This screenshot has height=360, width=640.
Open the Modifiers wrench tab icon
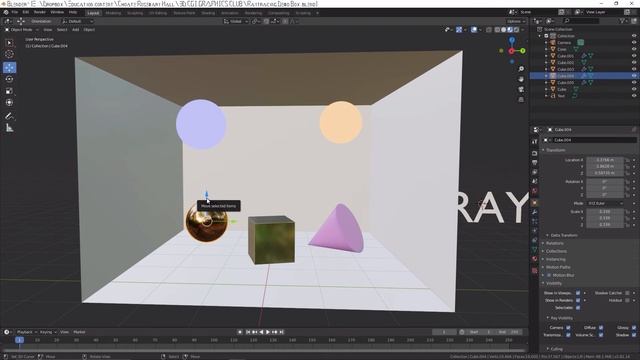tap(535, 212)
